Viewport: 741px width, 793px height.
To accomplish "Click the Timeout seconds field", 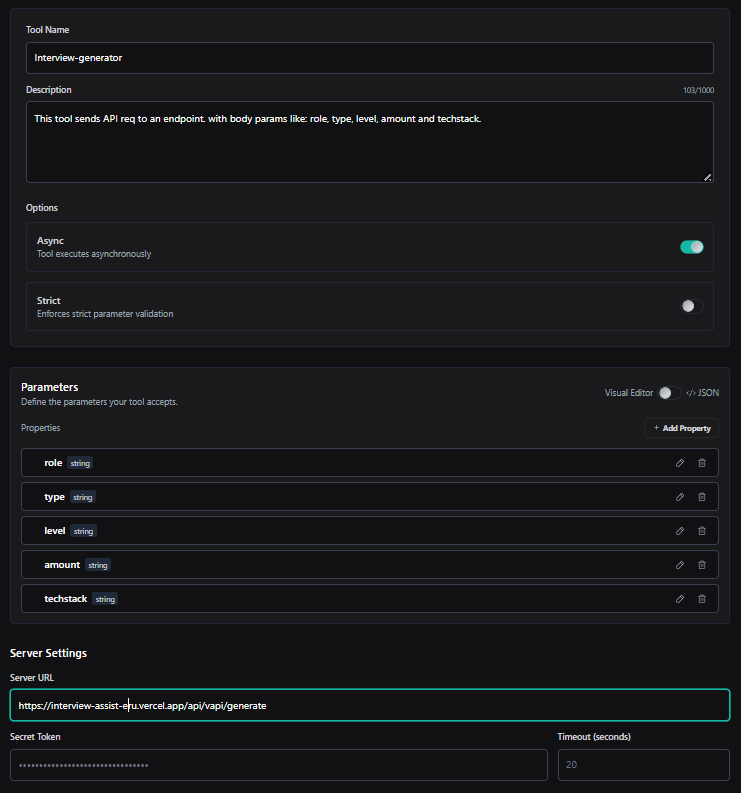I will (x=643, y=765).
